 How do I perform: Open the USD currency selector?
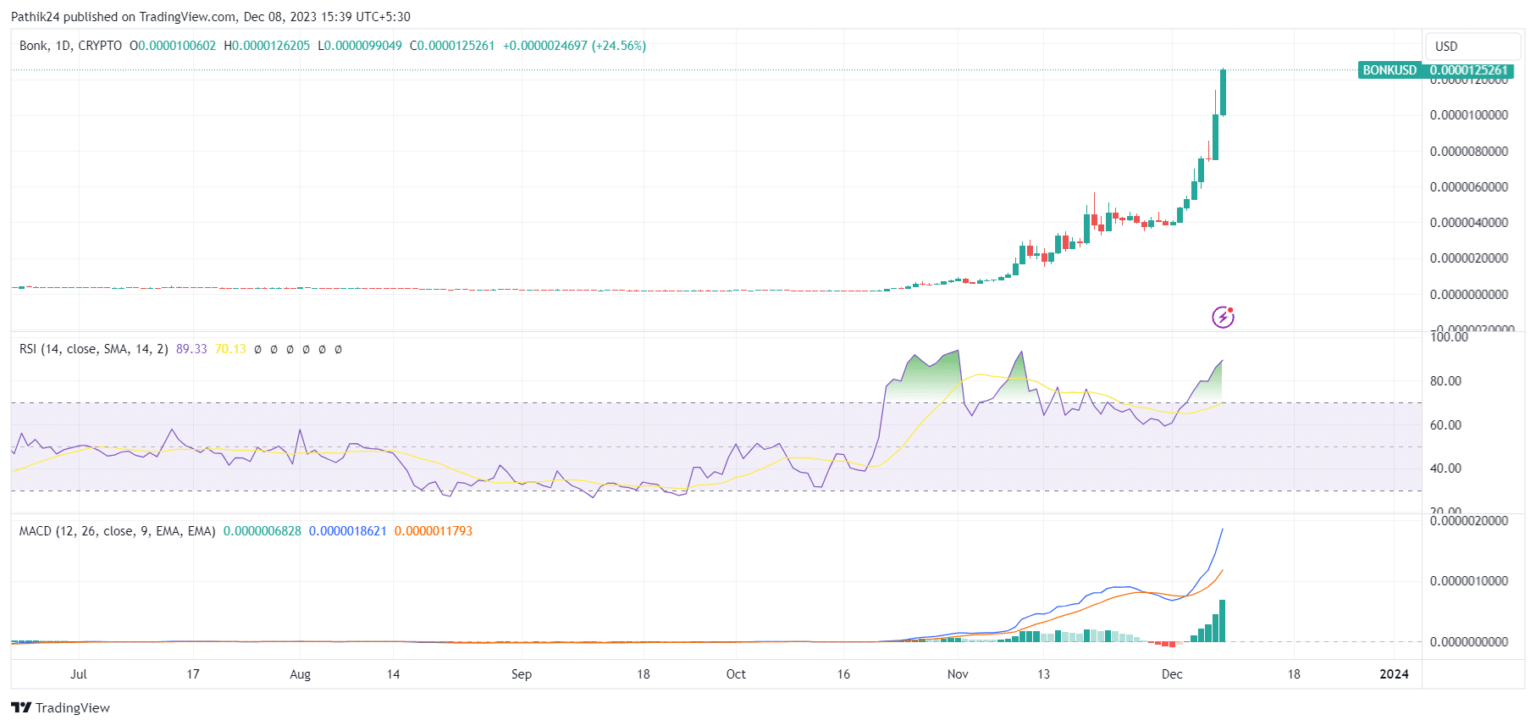(1472, 45)
